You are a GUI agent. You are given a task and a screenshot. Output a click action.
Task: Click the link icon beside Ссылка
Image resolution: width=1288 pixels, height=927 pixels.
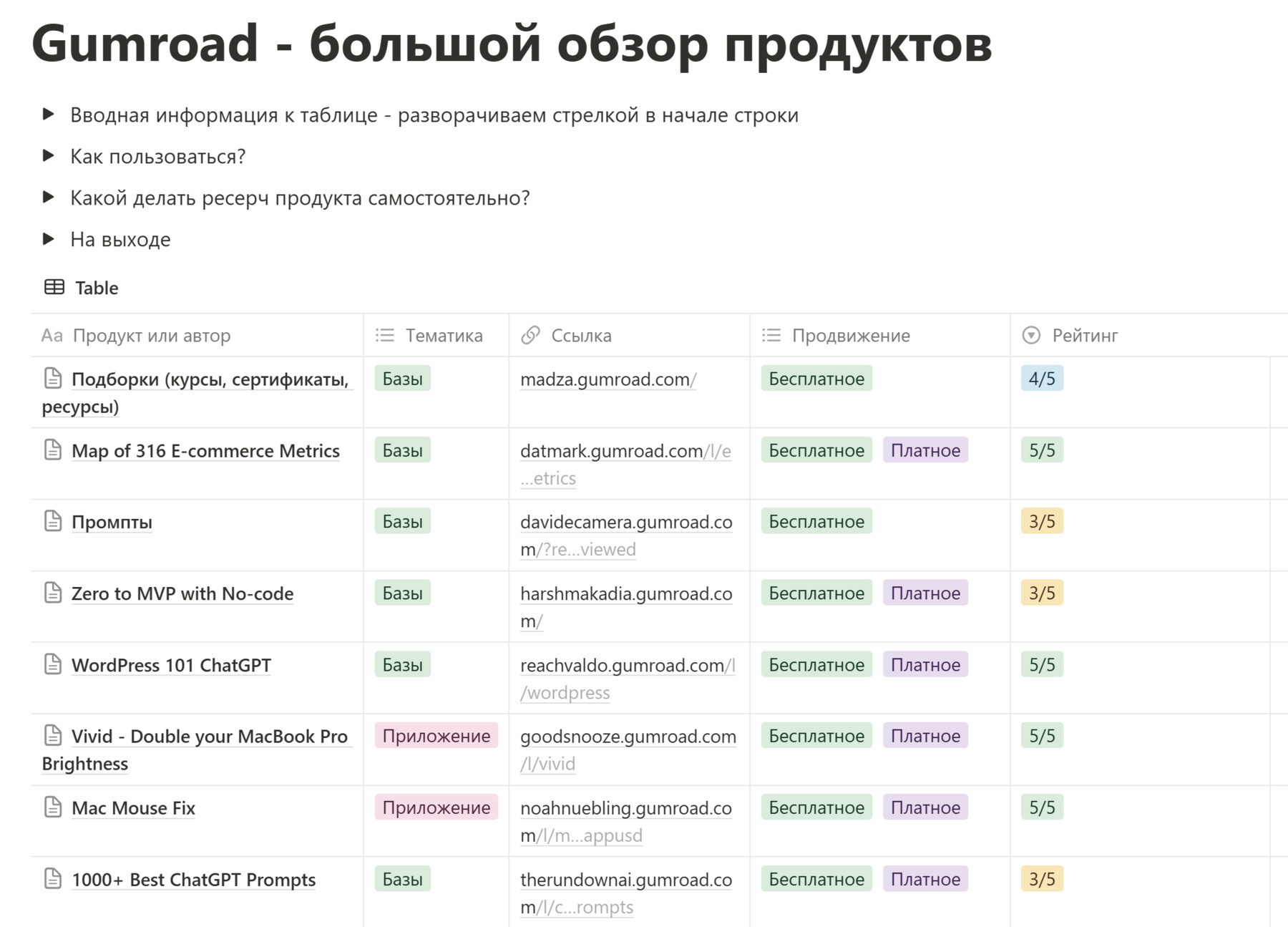(530, 335)
